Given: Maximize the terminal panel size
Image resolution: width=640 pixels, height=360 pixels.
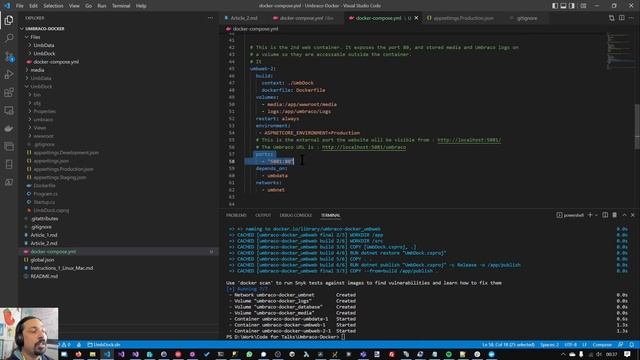Looking at the screenshot, I should tap(624, 215).
